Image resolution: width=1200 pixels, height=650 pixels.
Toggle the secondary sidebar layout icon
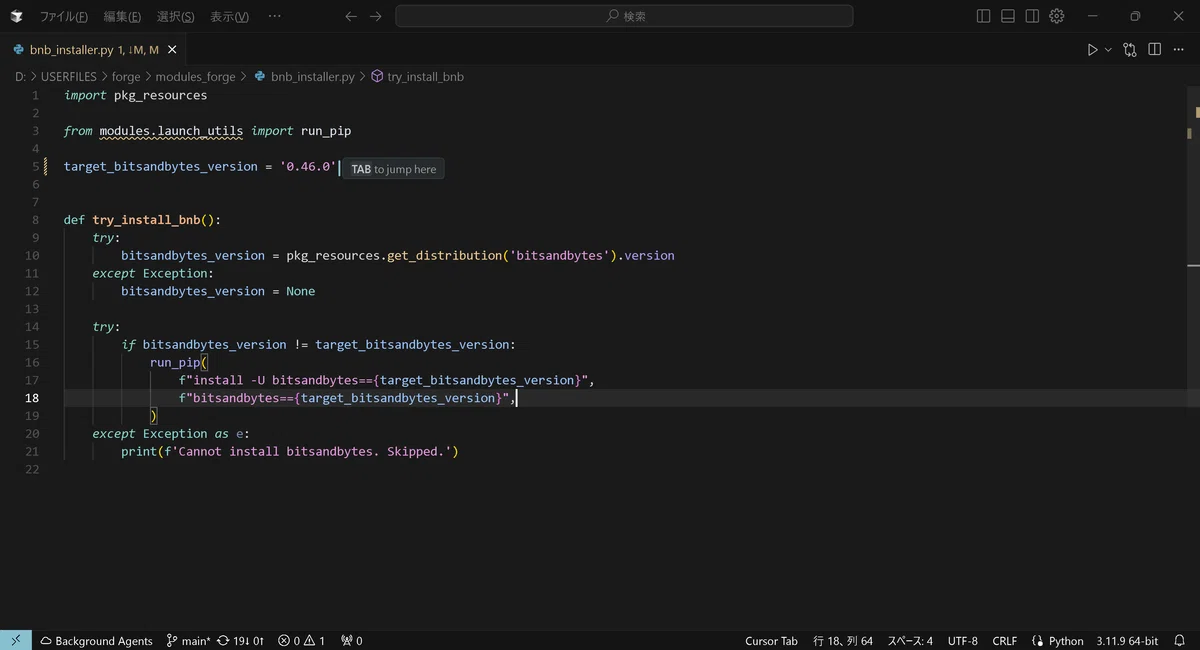(1032, 16)
